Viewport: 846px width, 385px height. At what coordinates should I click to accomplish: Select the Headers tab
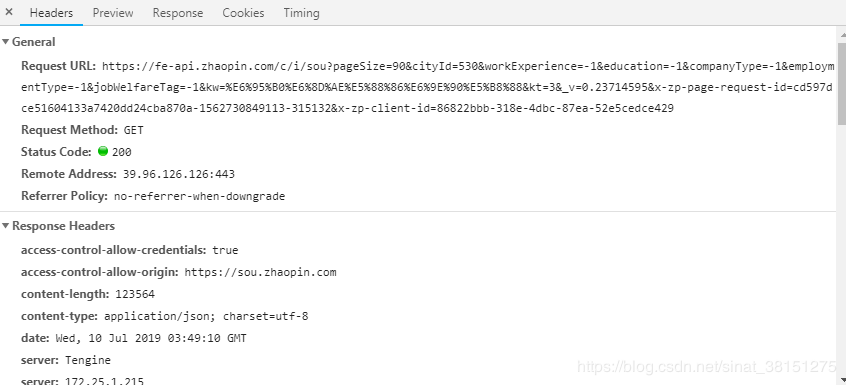[x=51, y=12]
